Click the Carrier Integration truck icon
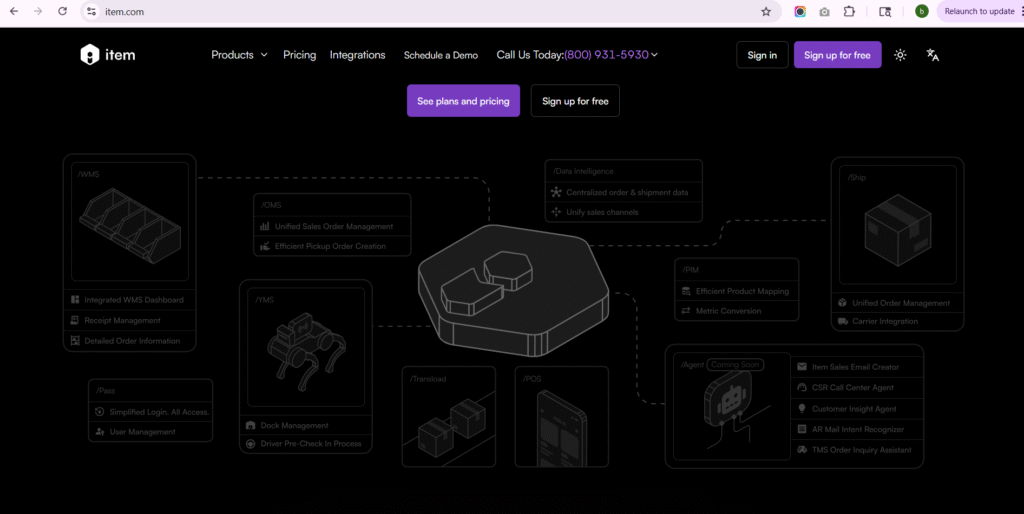The image size is (1024, 514). (x=842, y=321)
